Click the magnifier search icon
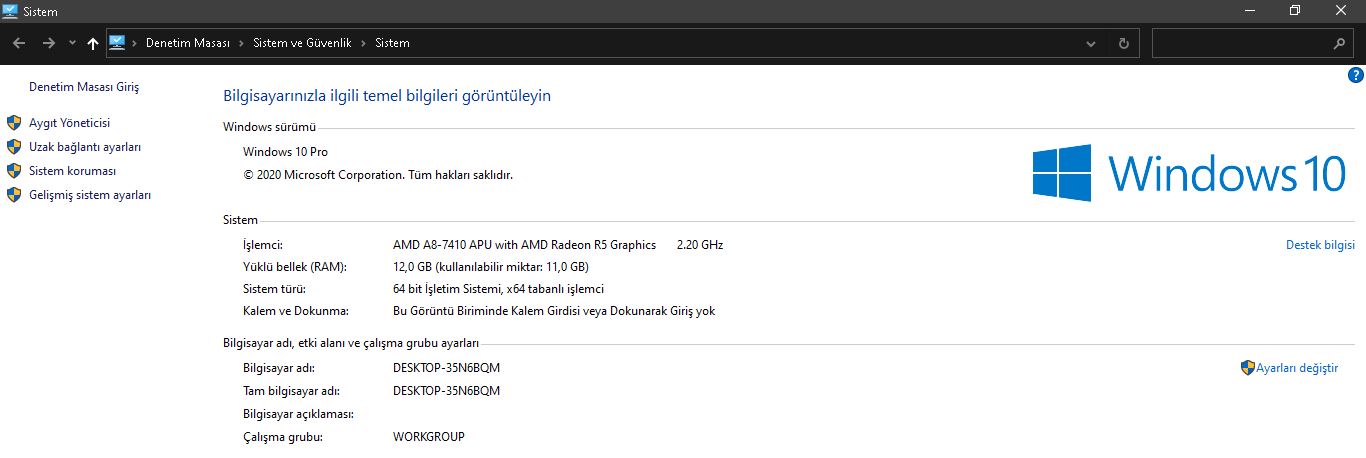Image resolution: width=1366 pixels, height=458 pixels. pos(1340,44)
